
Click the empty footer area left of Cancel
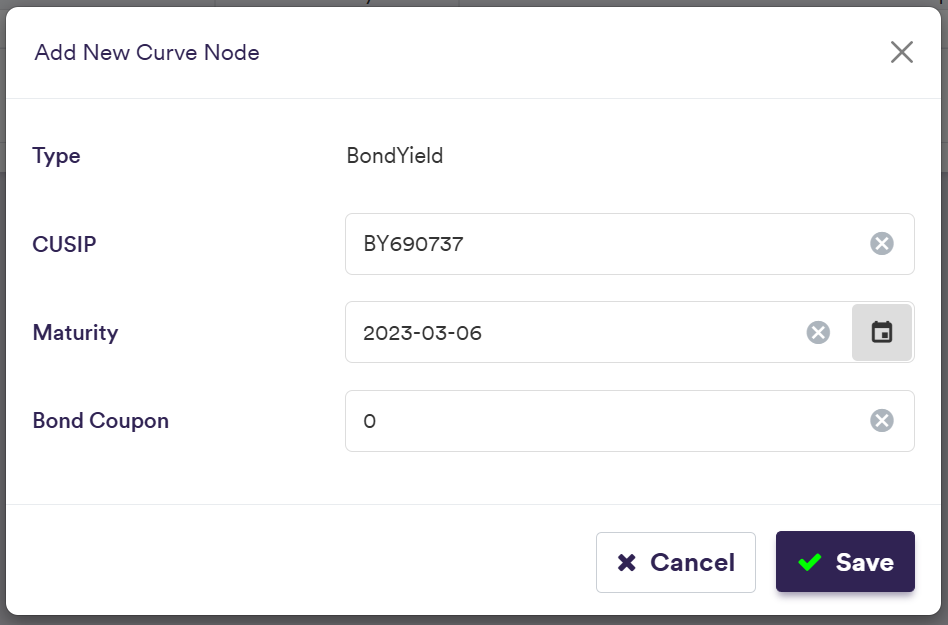300,562
